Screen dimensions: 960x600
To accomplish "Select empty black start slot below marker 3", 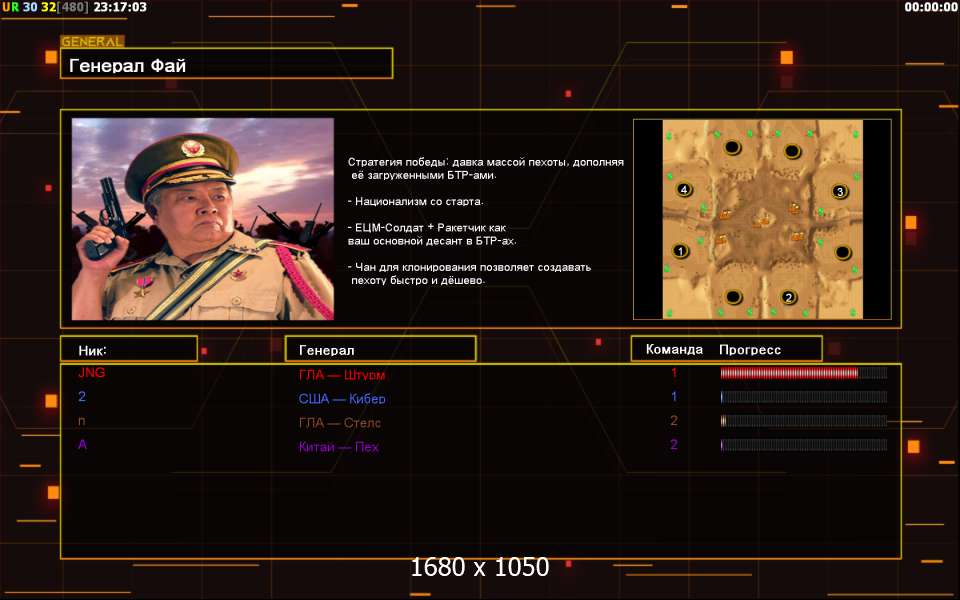I will pyautogui.click(x=842, y=252).
